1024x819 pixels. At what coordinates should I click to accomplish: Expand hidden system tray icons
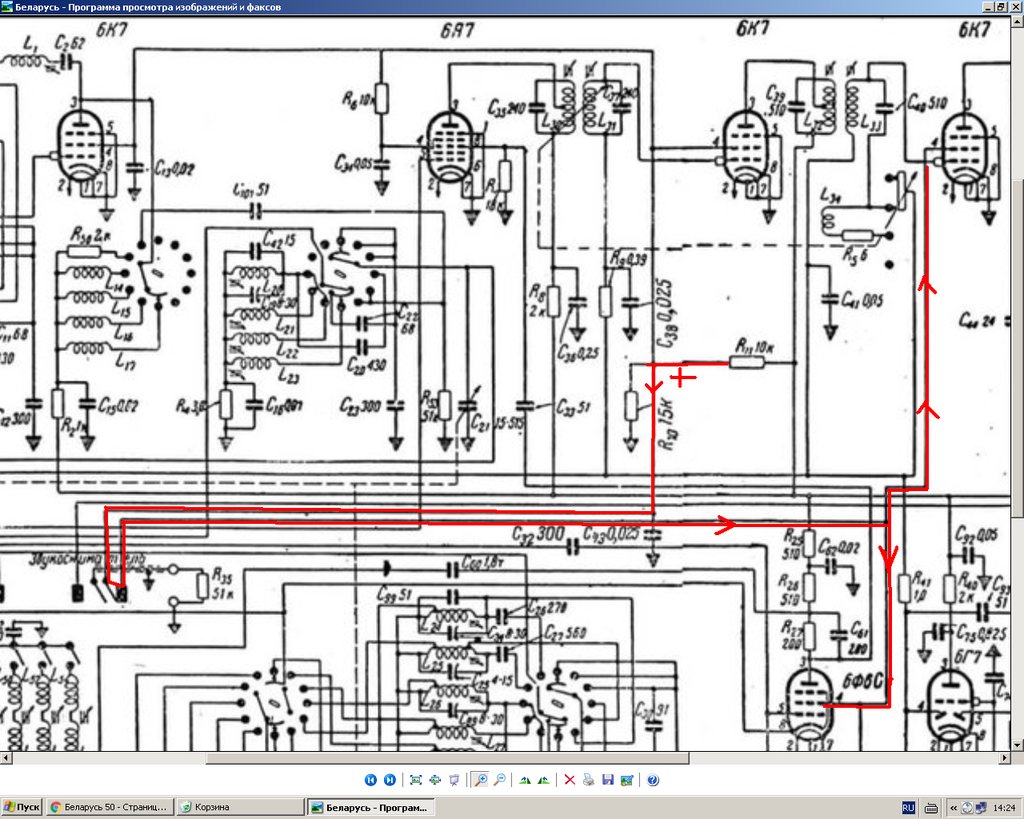(953, 807)
